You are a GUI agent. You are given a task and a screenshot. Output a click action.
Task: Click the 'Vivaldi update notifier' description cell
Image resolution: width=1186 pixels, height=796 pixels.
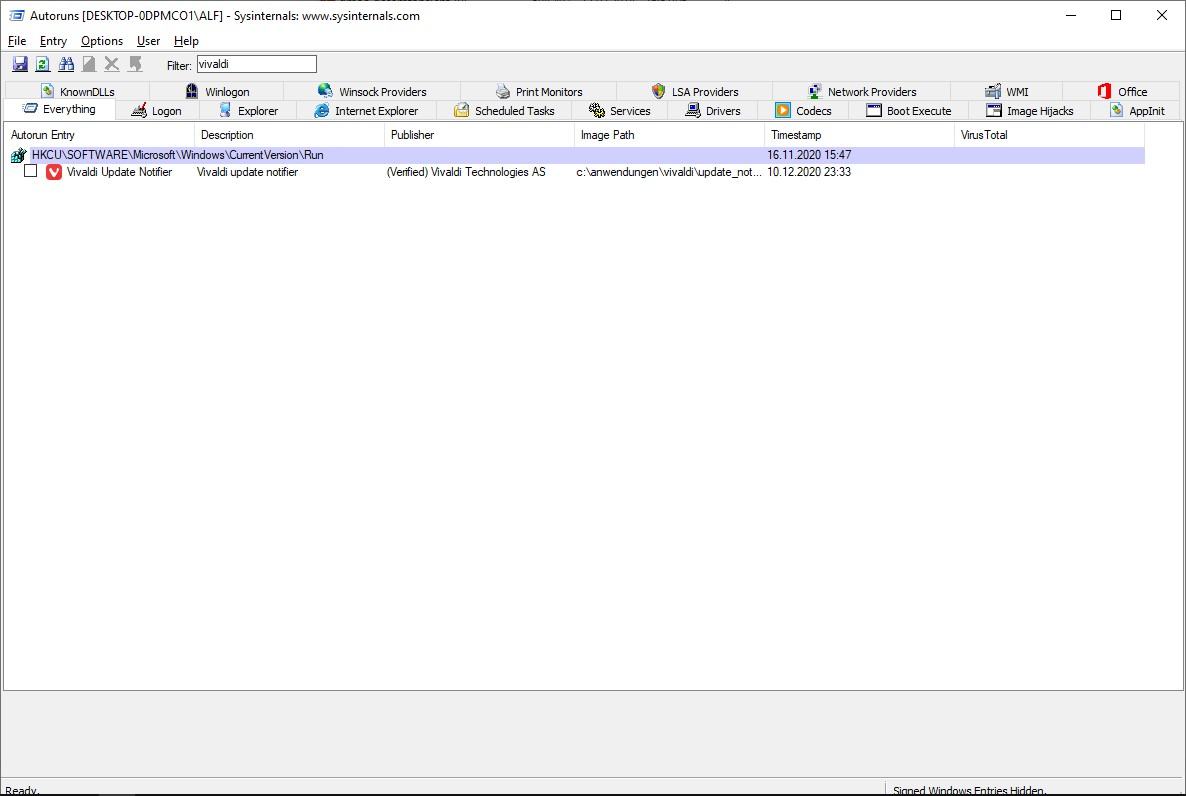click(x=247, y=172)
